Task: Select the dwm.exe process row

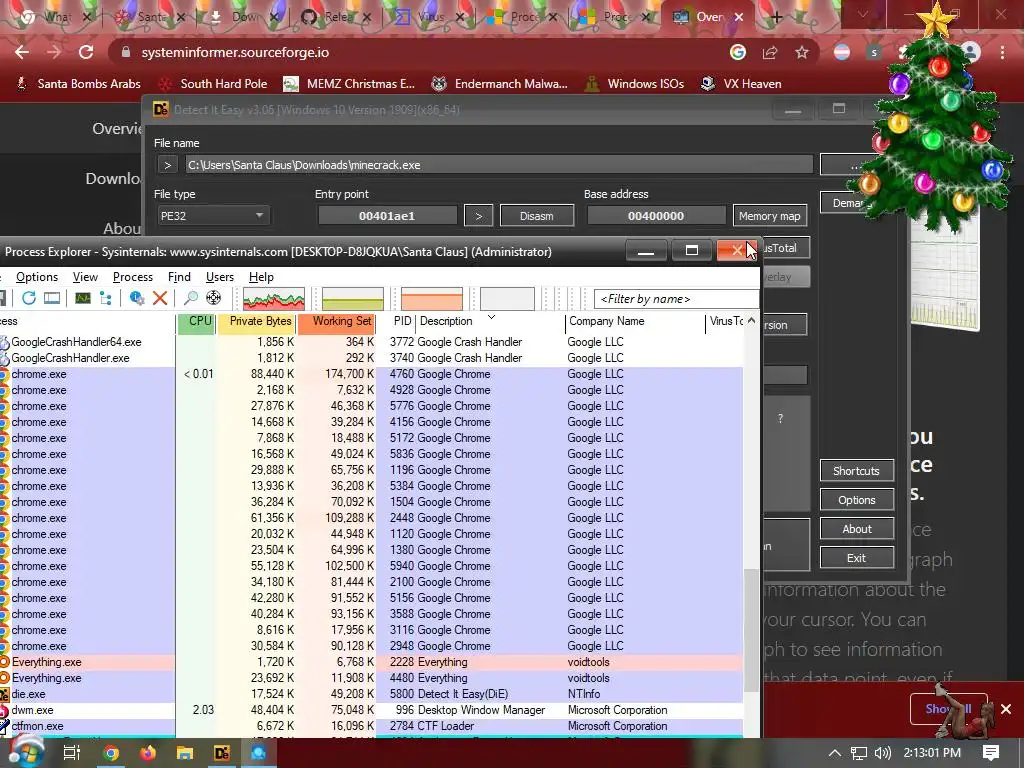Action: (371, 710)
